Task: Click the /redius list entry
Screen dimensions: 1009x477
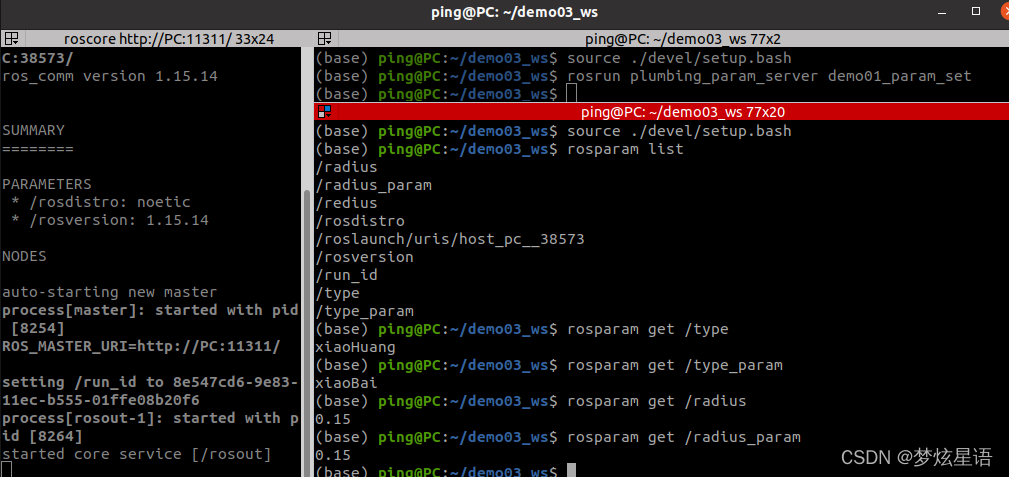Action: click(346, 203)
